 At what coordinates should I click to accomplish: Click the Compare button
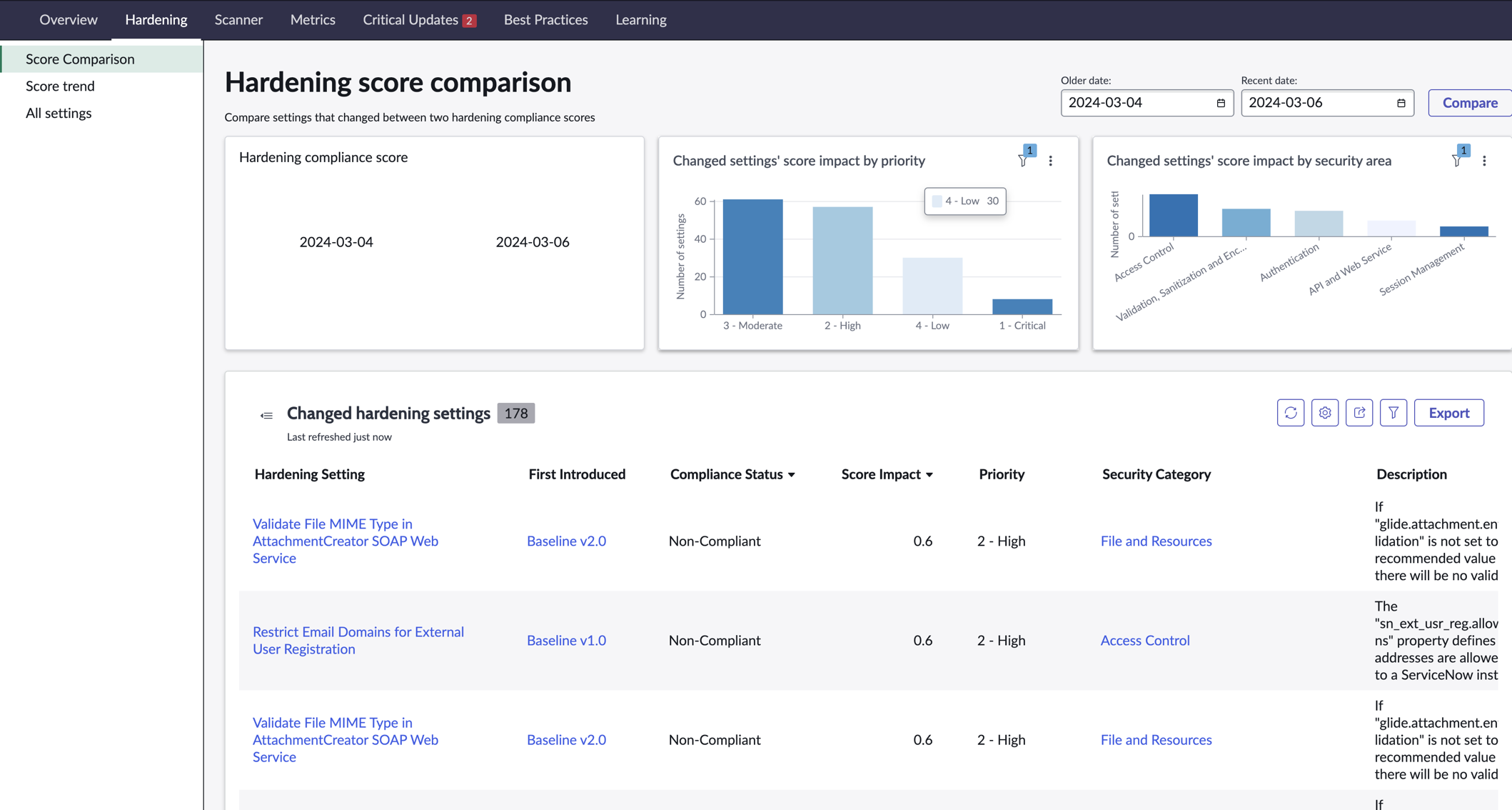[1470, 103]
